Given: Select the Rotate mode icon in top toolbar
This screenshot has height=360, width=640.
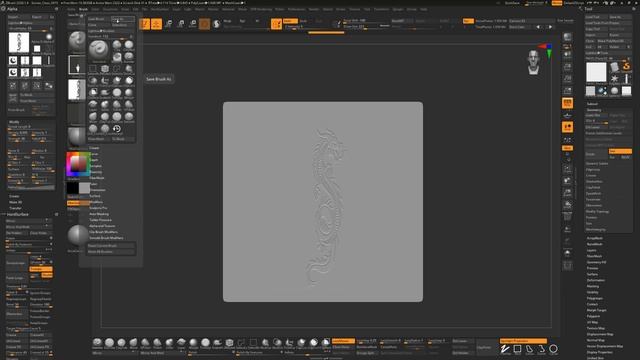Looking at the screenshot, I should pos(193,24).
